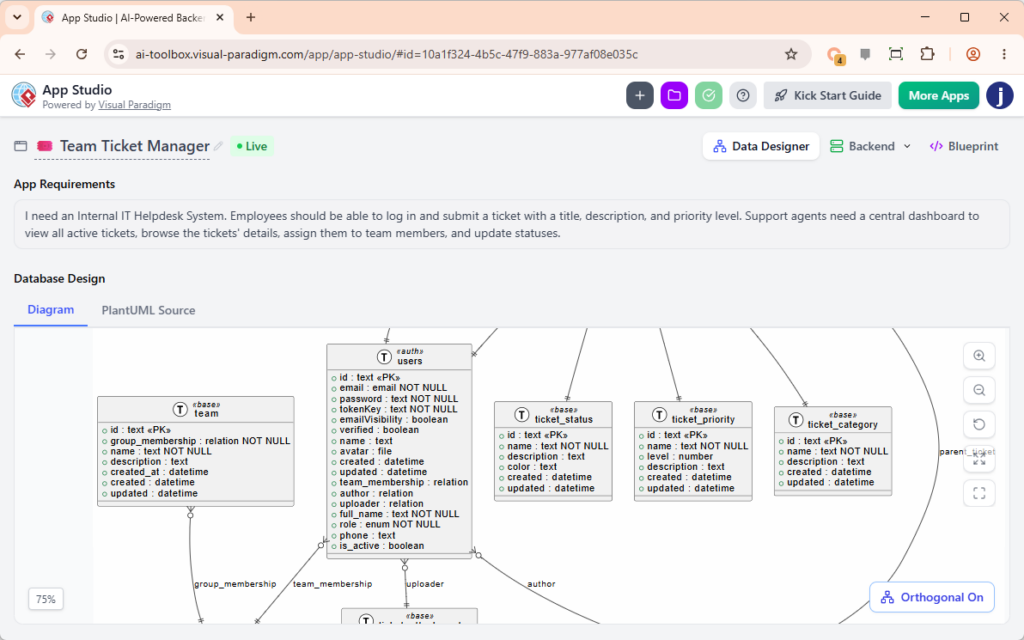Click the 75% zoom level indicator
The height and width of the screenshot is (640, 1024).
coord(46,599)
